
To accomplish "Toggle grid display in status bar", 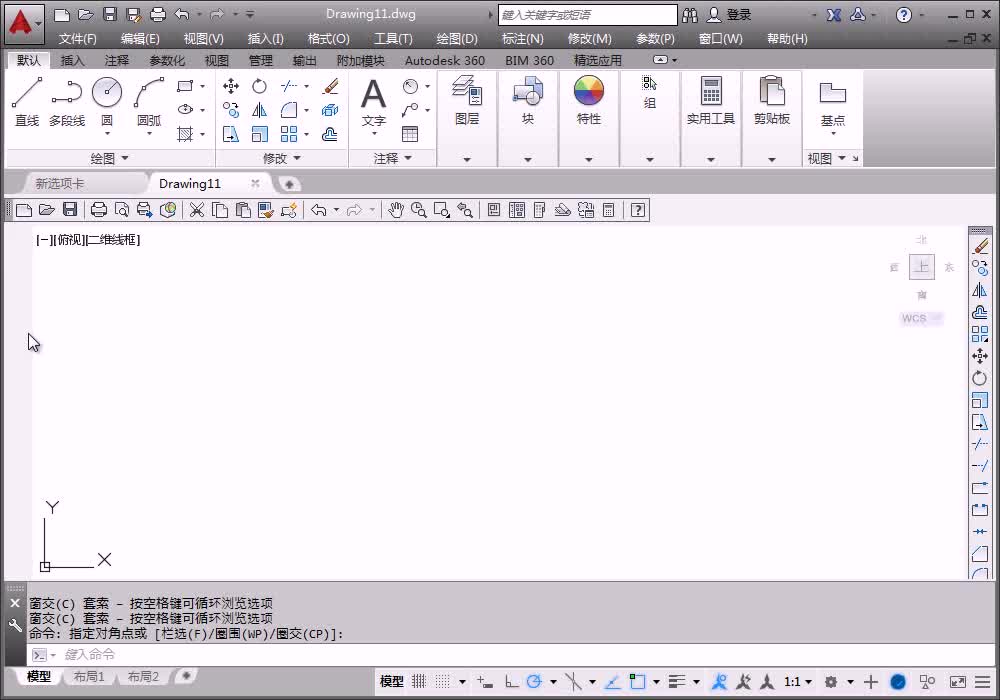I will pyautogui.click(x=419, y=682).
